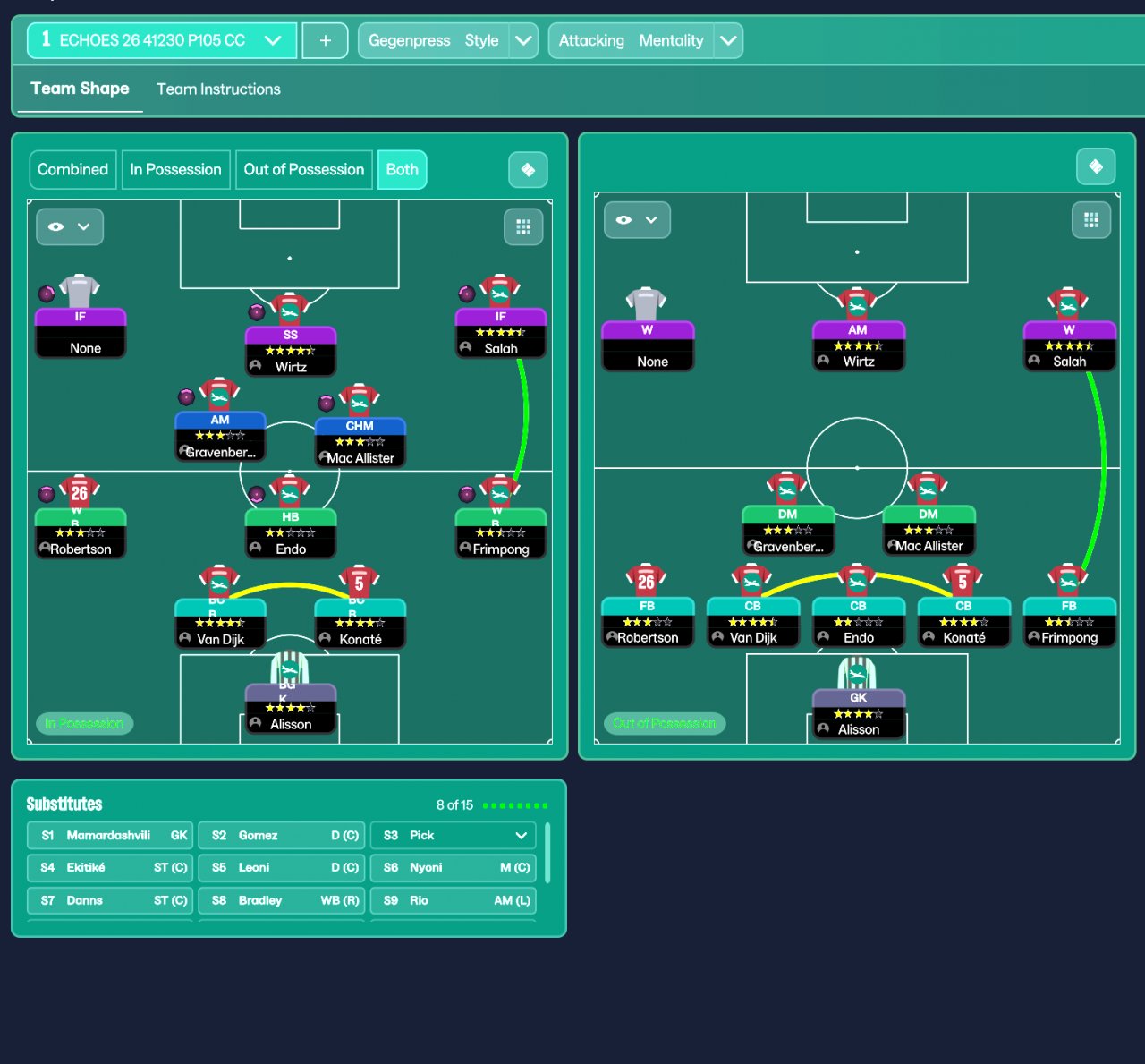The width and height of the screenshot is (1145, 1064).
Task: Open the Attacking Mentality dropdown
Action: [646, 40]
